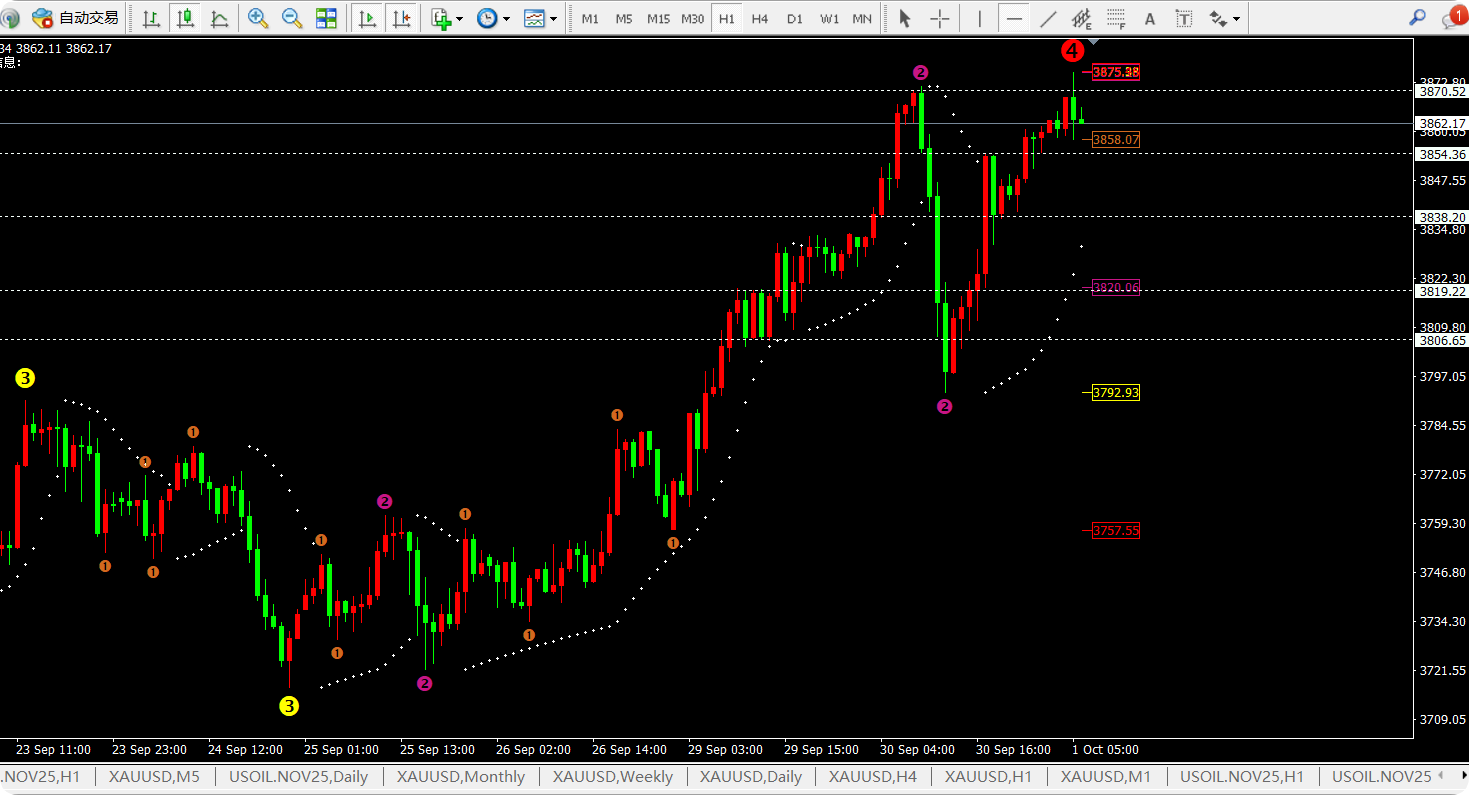Open the XAUUSD,Daily chart tab
This screenshot has height=795, width=1469.
tap(751, 777)
